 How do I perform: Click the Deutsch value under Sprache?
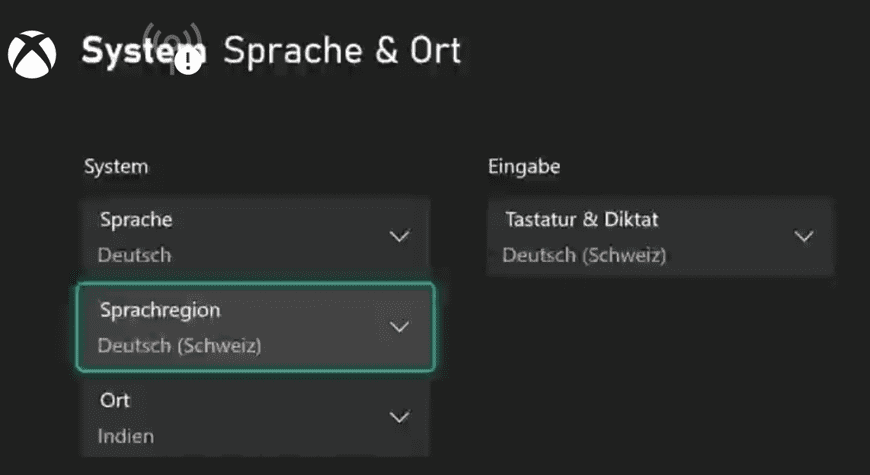(134, 255)
